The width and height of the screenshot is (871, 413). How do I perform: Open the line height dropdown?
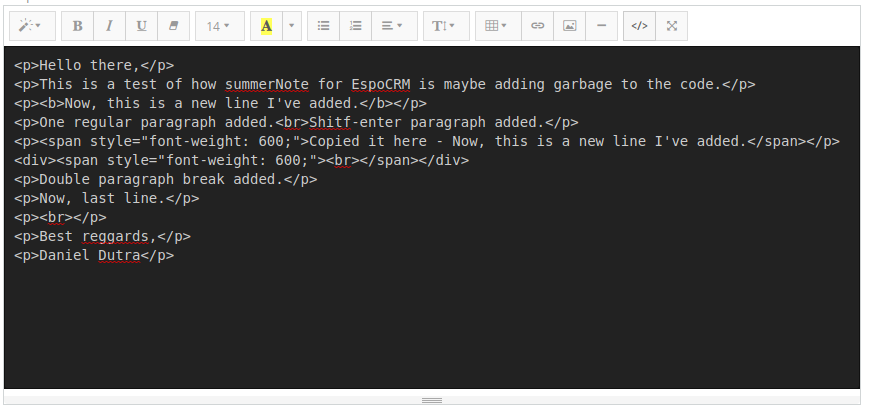[x=444, y=26]
